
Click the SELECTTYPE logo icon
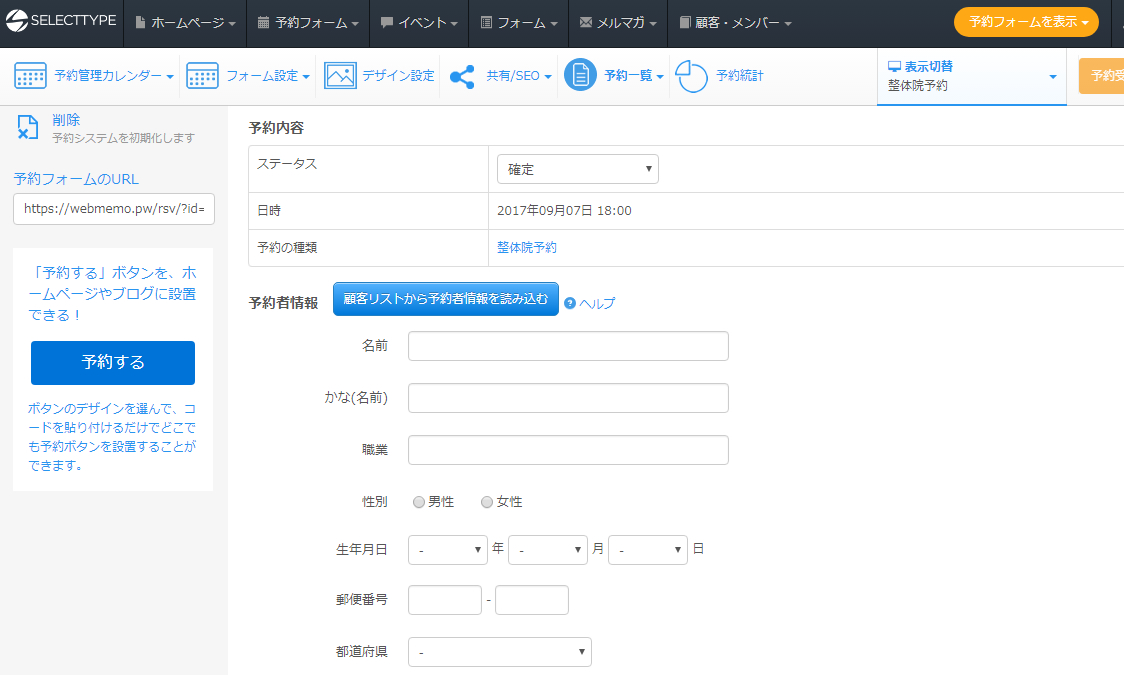tap(17, 22)
